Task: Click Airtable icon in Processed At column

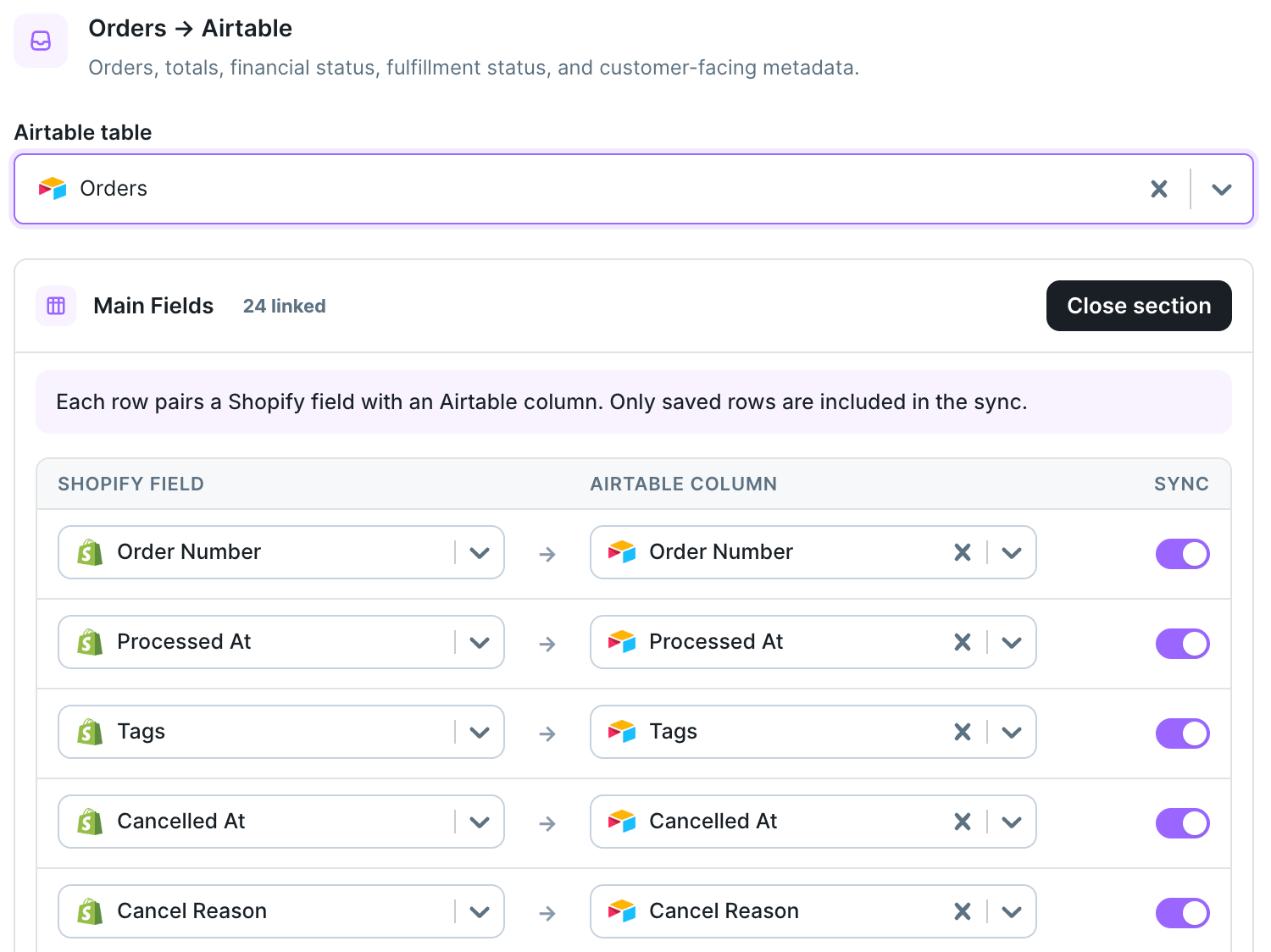Action: 622,642
